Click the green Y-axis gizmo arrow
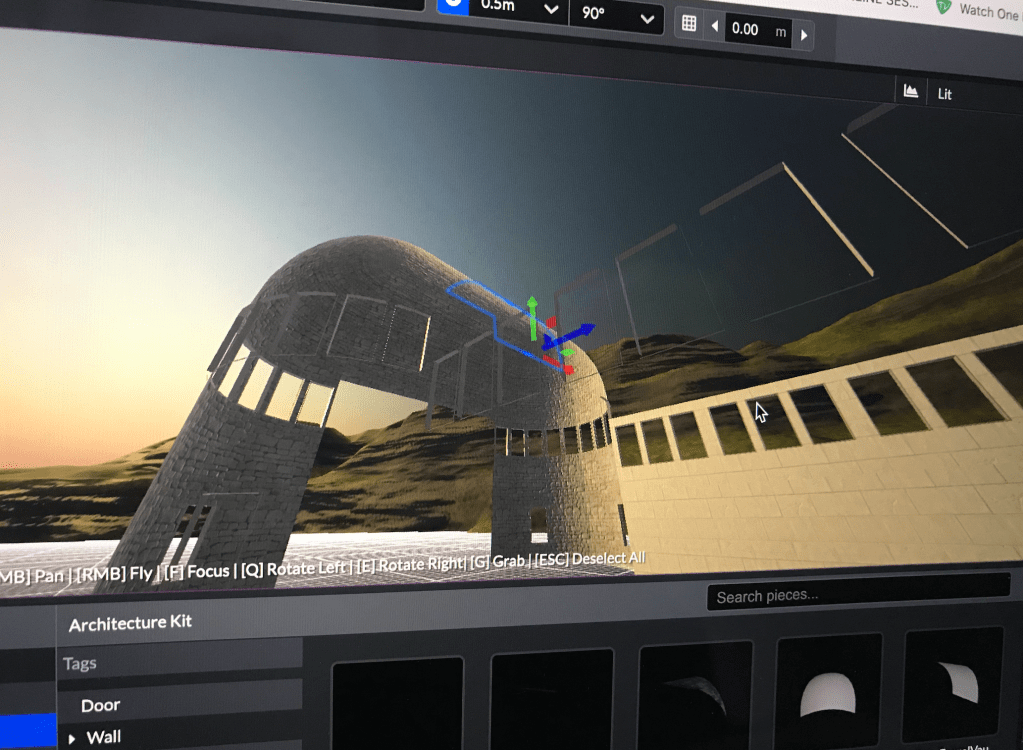This screenshot has width=1023, height=750. coord(532,307)
